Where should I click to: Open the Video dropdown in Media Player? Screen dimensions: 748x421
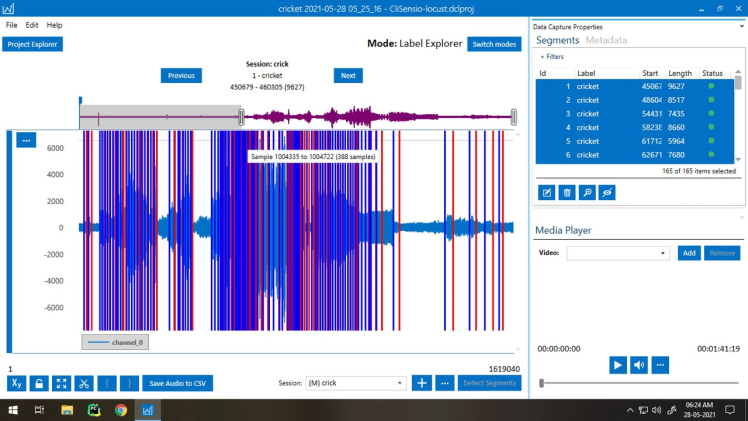click(618, 253)
